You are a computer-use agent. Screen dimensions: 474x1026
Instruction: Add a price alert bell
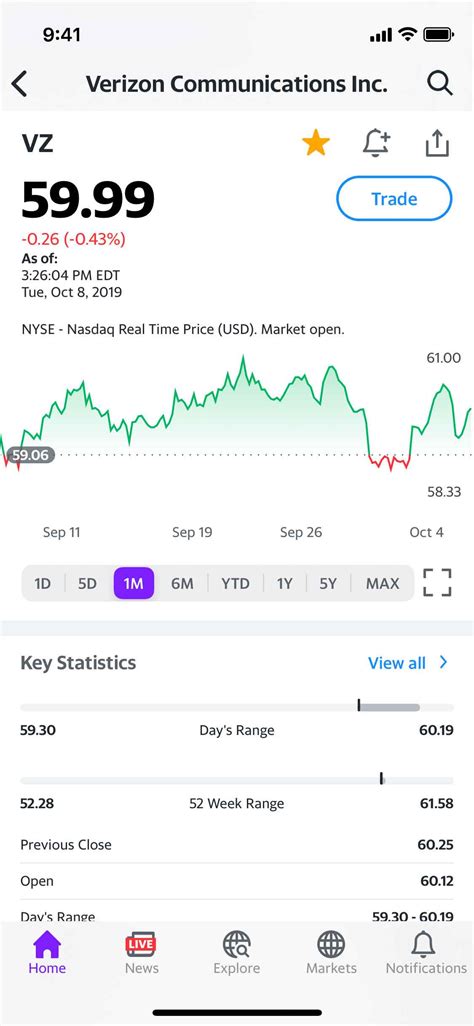coord(376,143)
